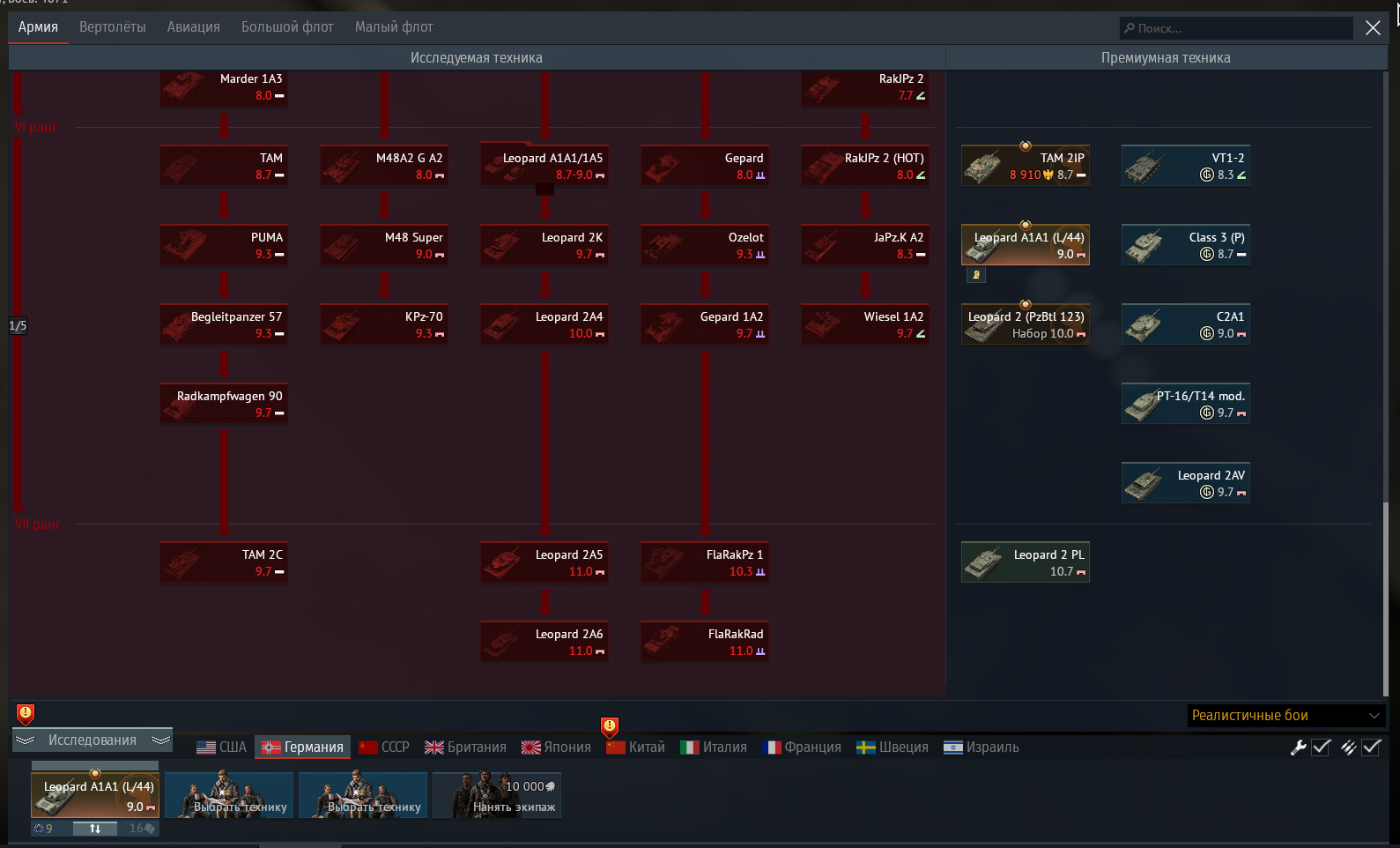
Task: Select the TAM tank card
Action: point(224,166)
